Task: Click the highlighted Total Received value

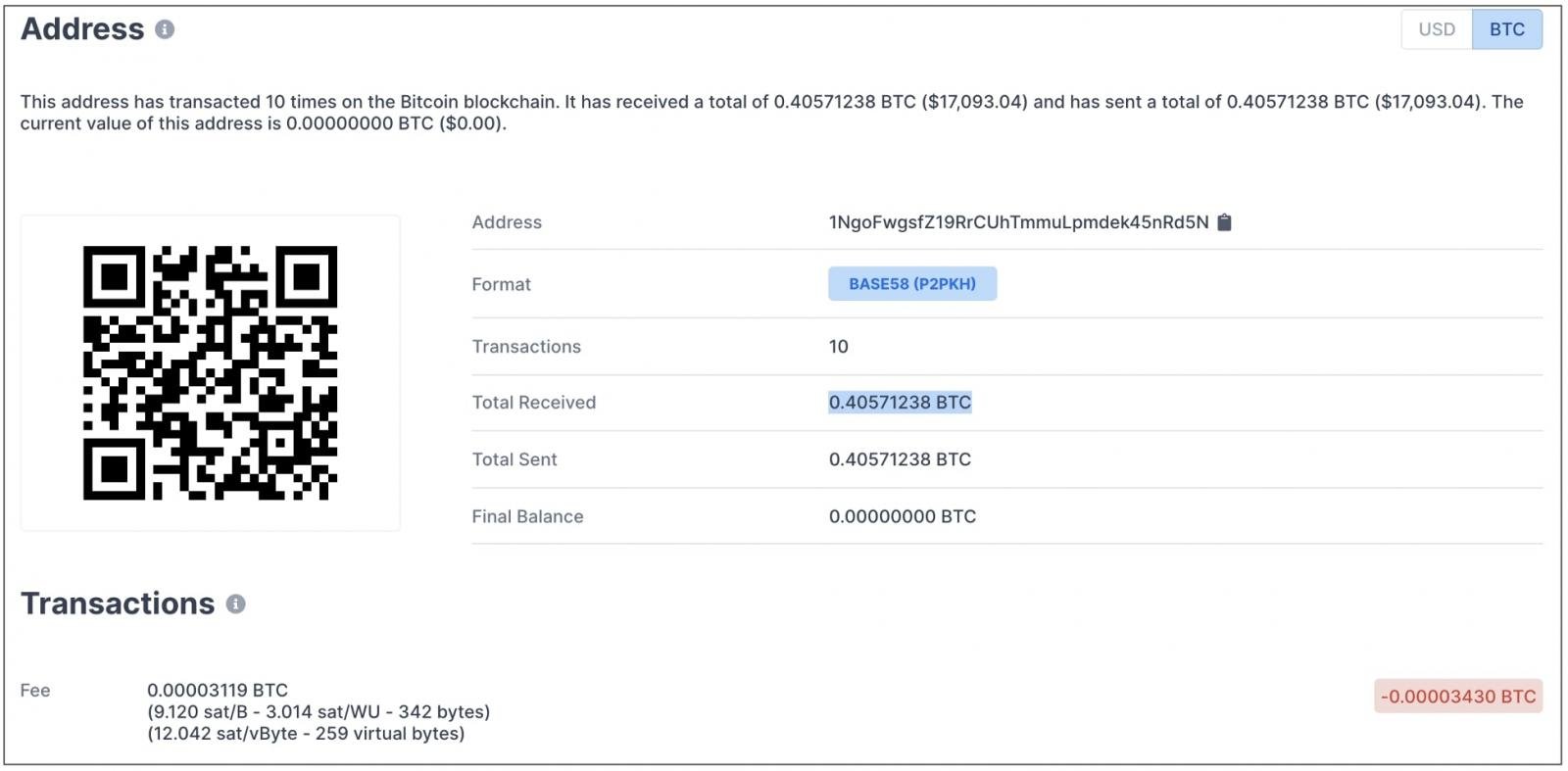Action: tap(899, 403)
